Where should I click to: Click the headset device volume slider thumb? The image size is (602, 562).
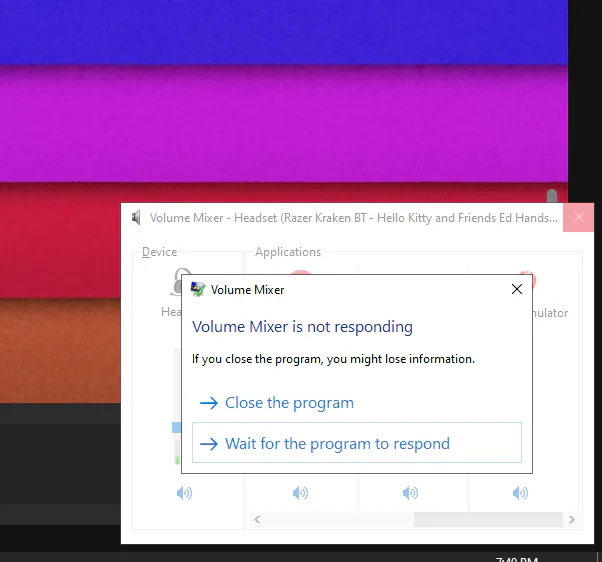[x=176, y=427]
